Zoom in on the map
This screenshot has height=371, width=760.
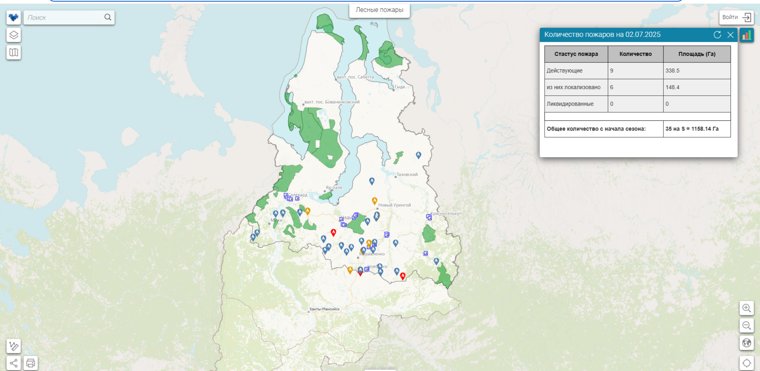coord(747,308)
